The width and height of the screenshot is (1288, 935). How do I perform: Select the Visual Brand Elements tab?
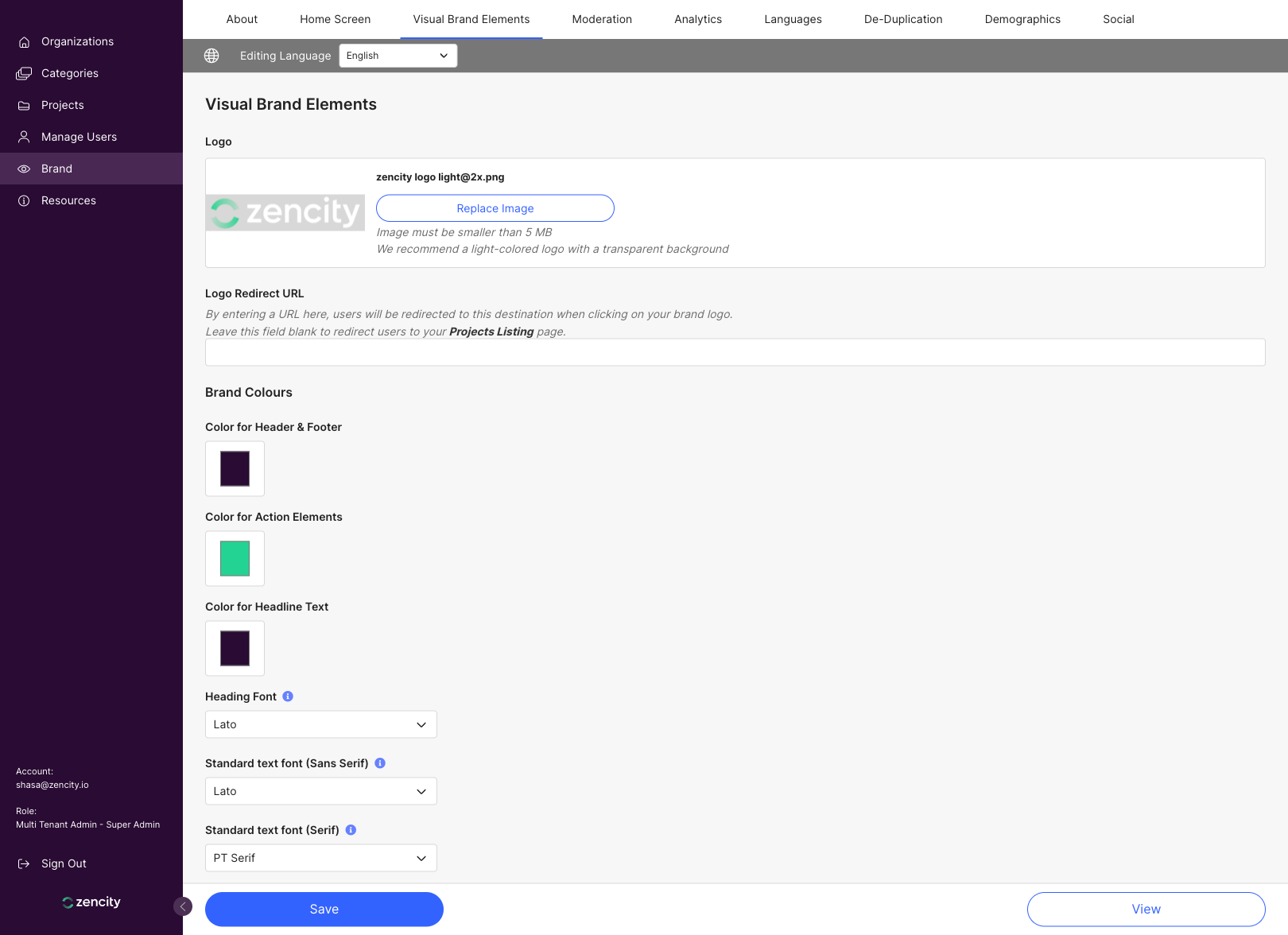coord(471,19)
